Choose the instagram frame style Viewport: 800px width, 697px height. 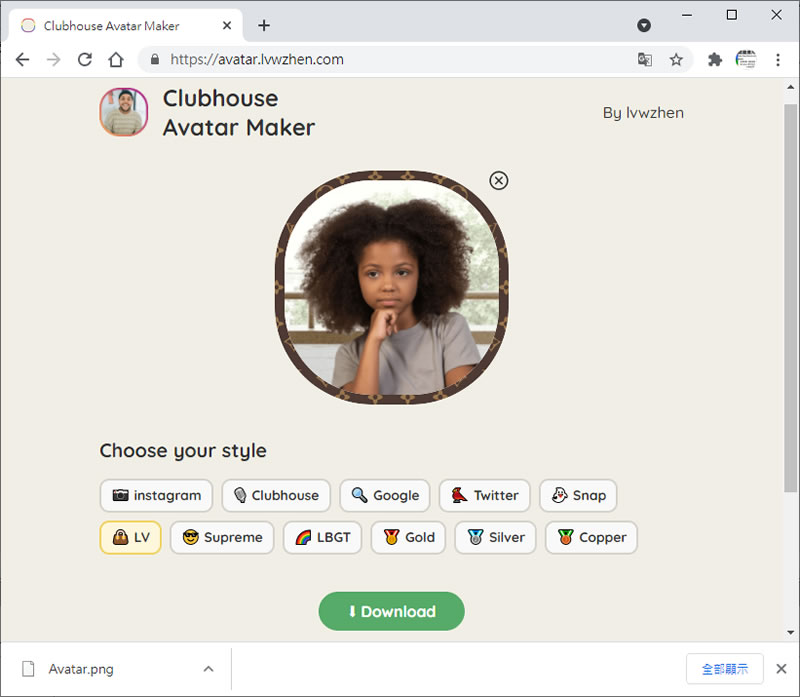(x=156, y=495)
